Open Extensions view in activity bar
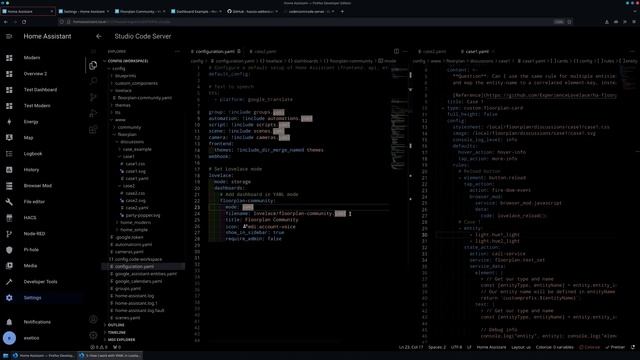 coord(93,129)
